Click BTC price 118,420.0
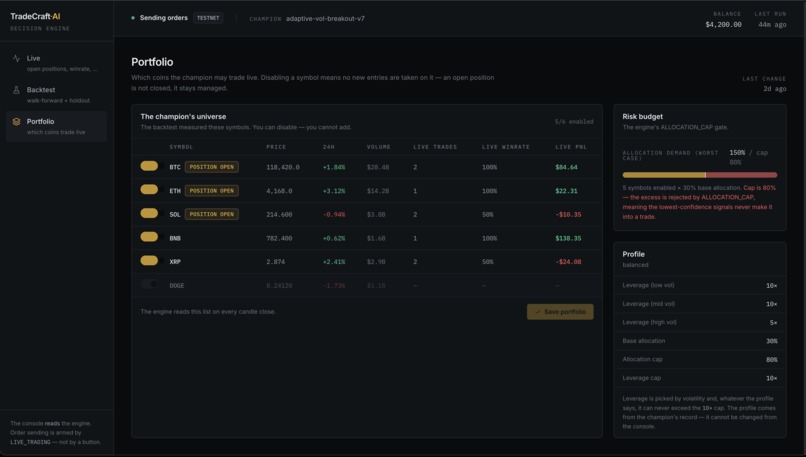The height and width of the screenshot is (457, 806). [283, 167]
